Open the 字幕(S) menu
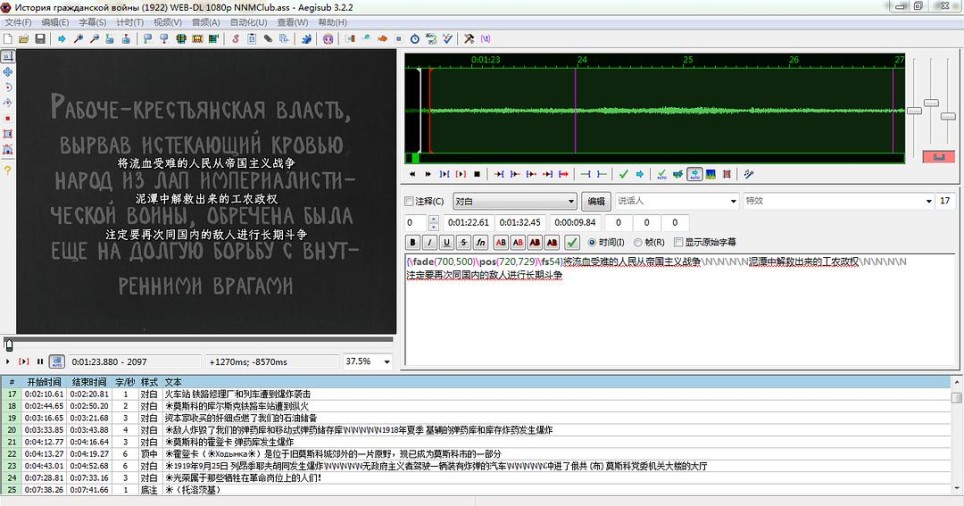The image size is (964, 506). pyautogui.click(x=92, y=22)
